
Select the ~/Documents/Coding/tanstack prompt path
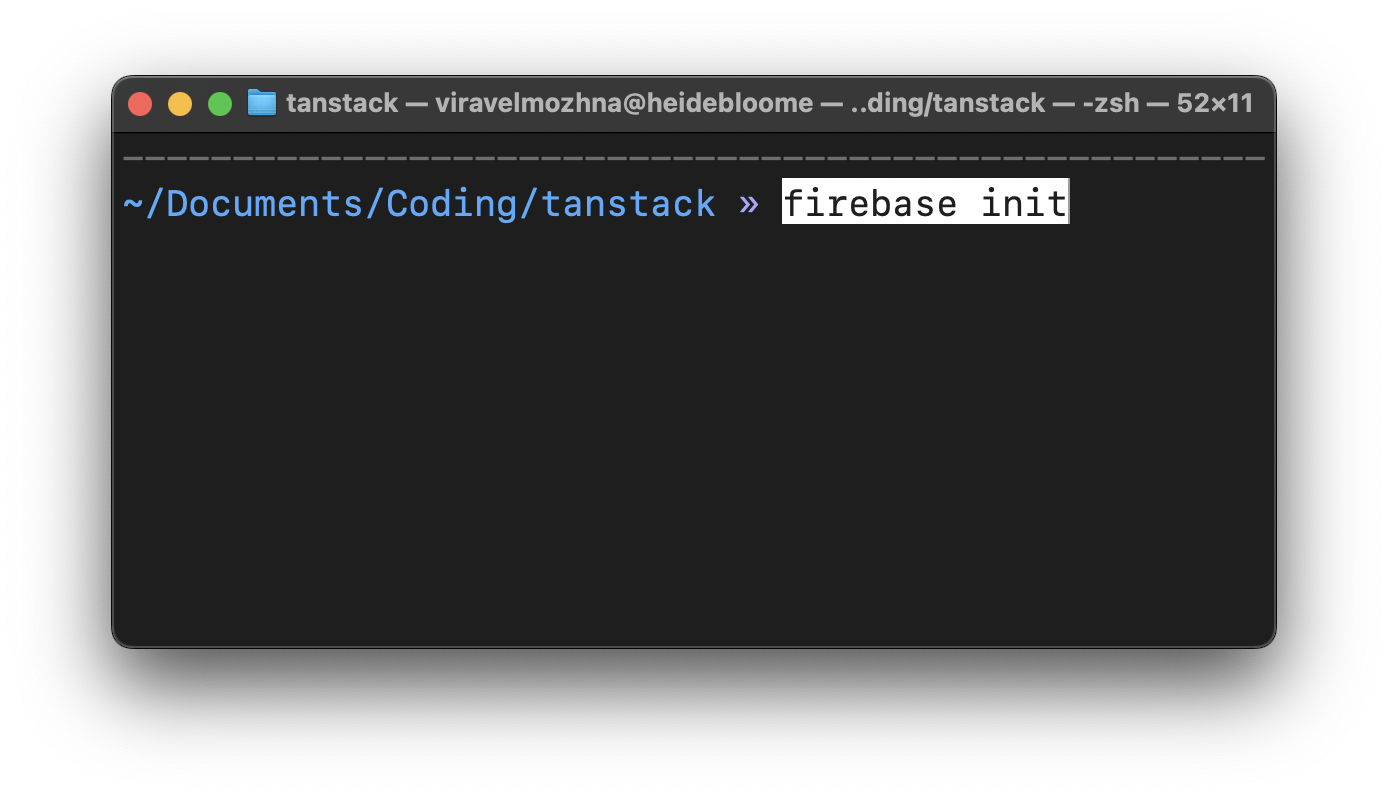pyautogui.click(x=418, y=203)
